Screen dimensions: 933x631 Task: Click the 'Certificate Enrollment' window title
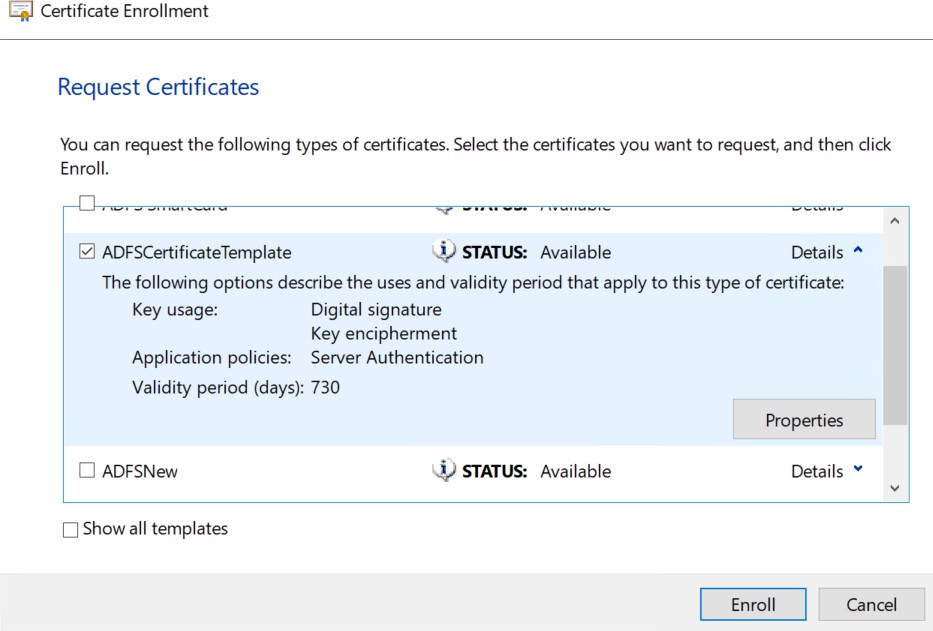tap(124, 11)
